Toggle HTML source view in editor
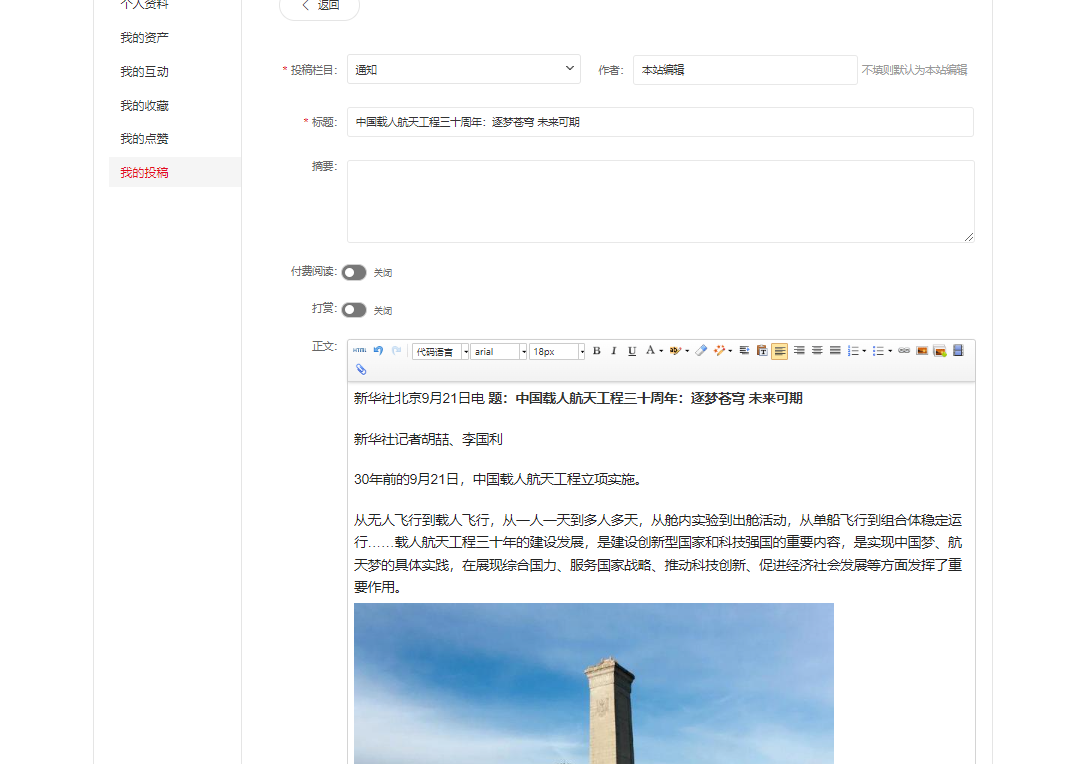 [x=359, y=350]
